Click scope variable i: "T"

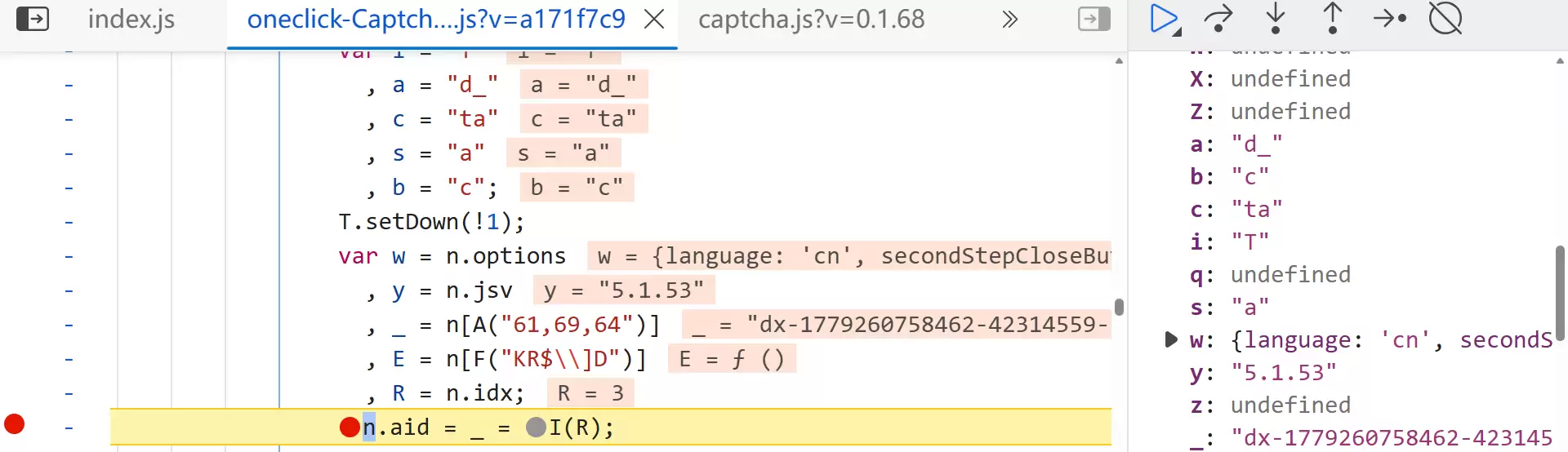tap(1229, 242)
